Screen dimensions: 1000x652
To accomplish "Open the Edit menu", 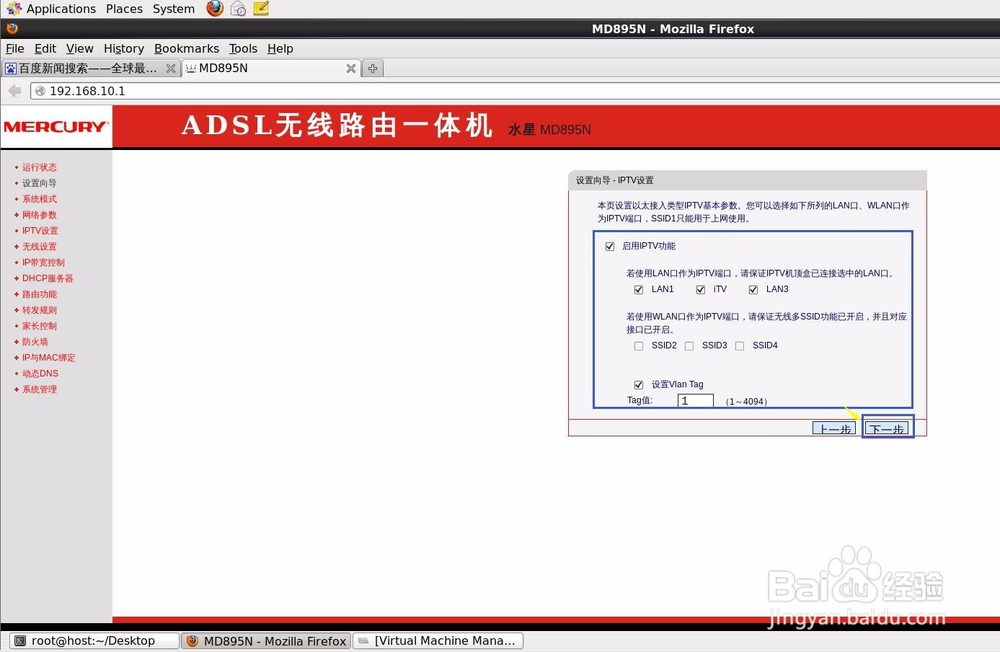I will (x=45, y=48).
